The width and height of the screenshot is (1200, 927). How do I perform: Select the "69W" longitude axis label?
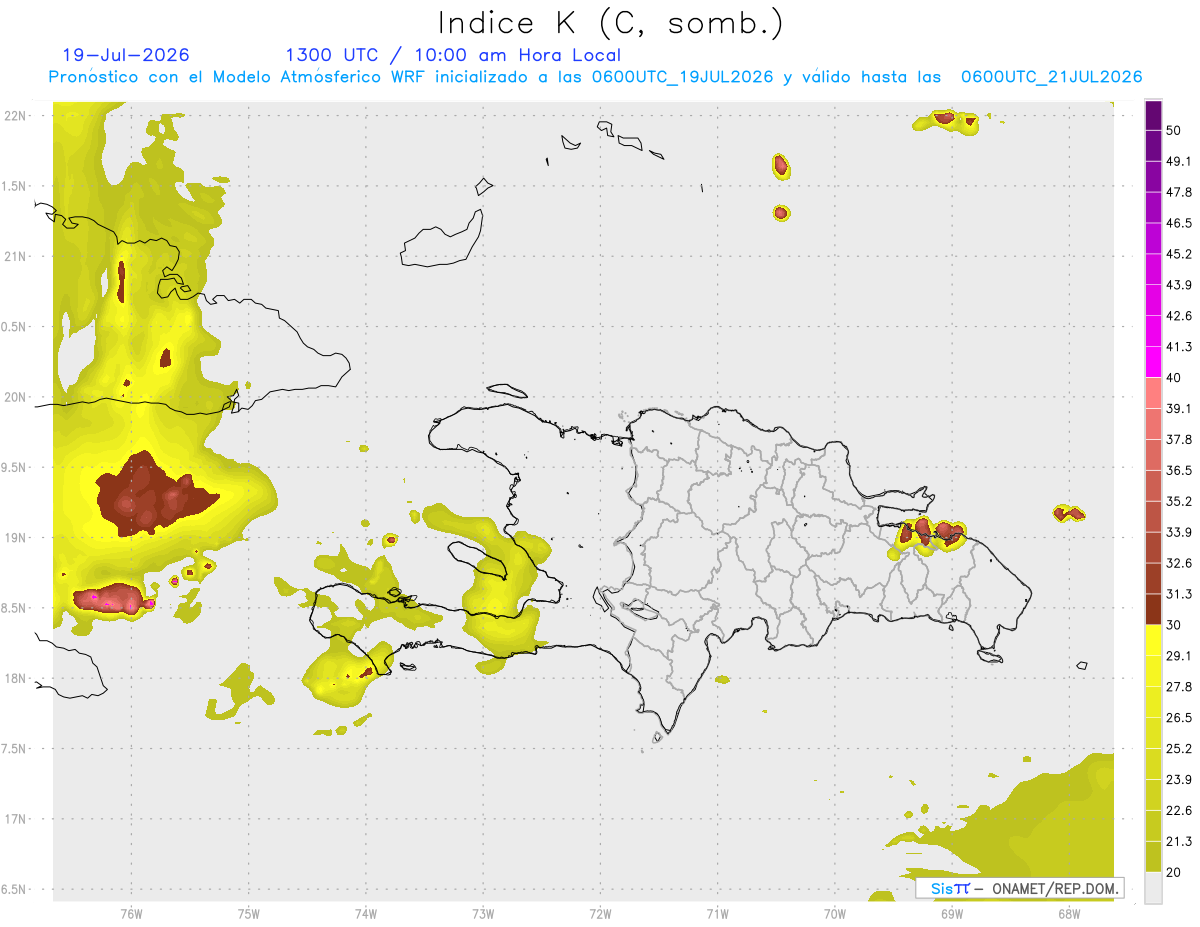952,912
